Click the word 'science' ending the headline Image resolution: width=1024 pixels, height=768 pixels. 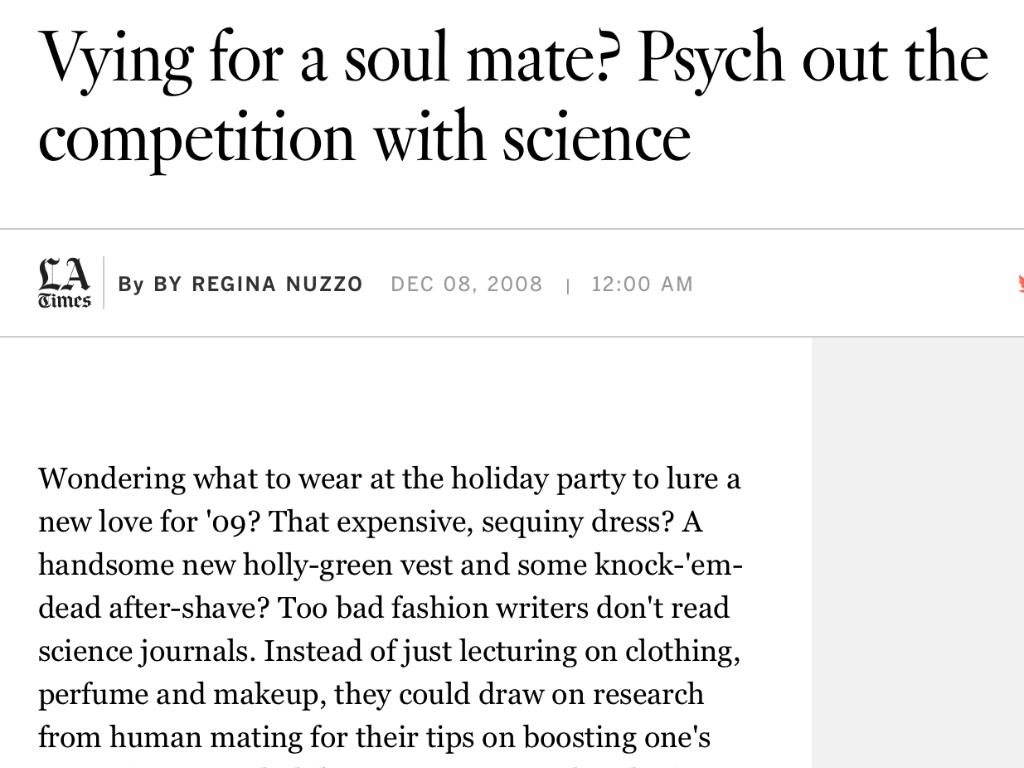(596, 137)
